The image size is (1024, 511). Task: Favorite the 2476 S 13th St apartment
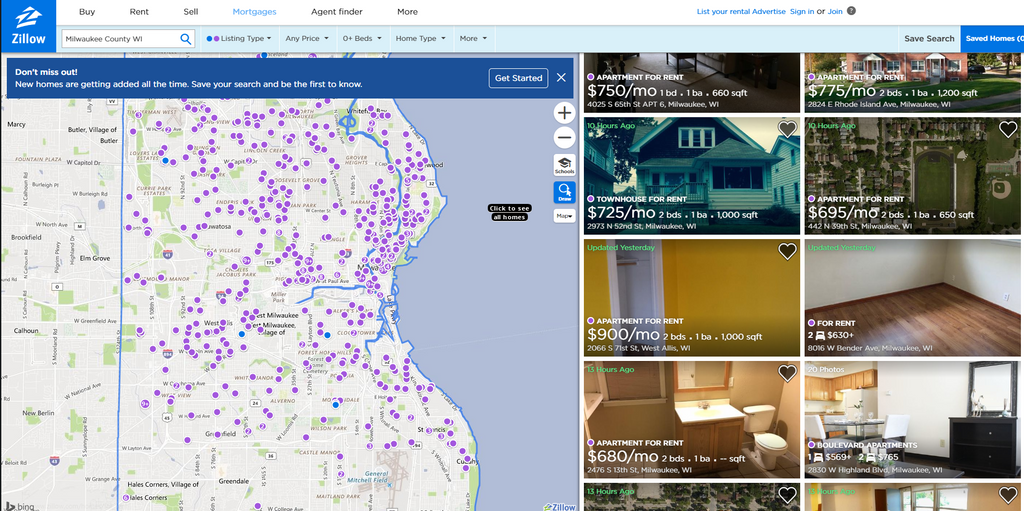787,373
